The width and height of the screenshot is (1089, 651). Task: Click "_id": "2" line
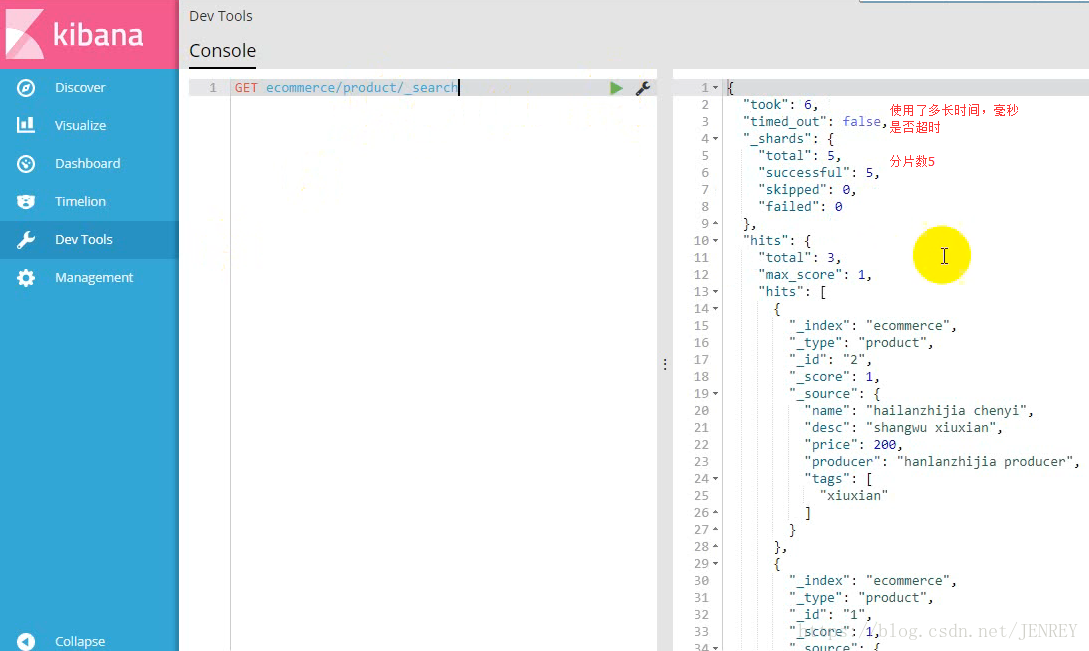click(x=830, y=360)
